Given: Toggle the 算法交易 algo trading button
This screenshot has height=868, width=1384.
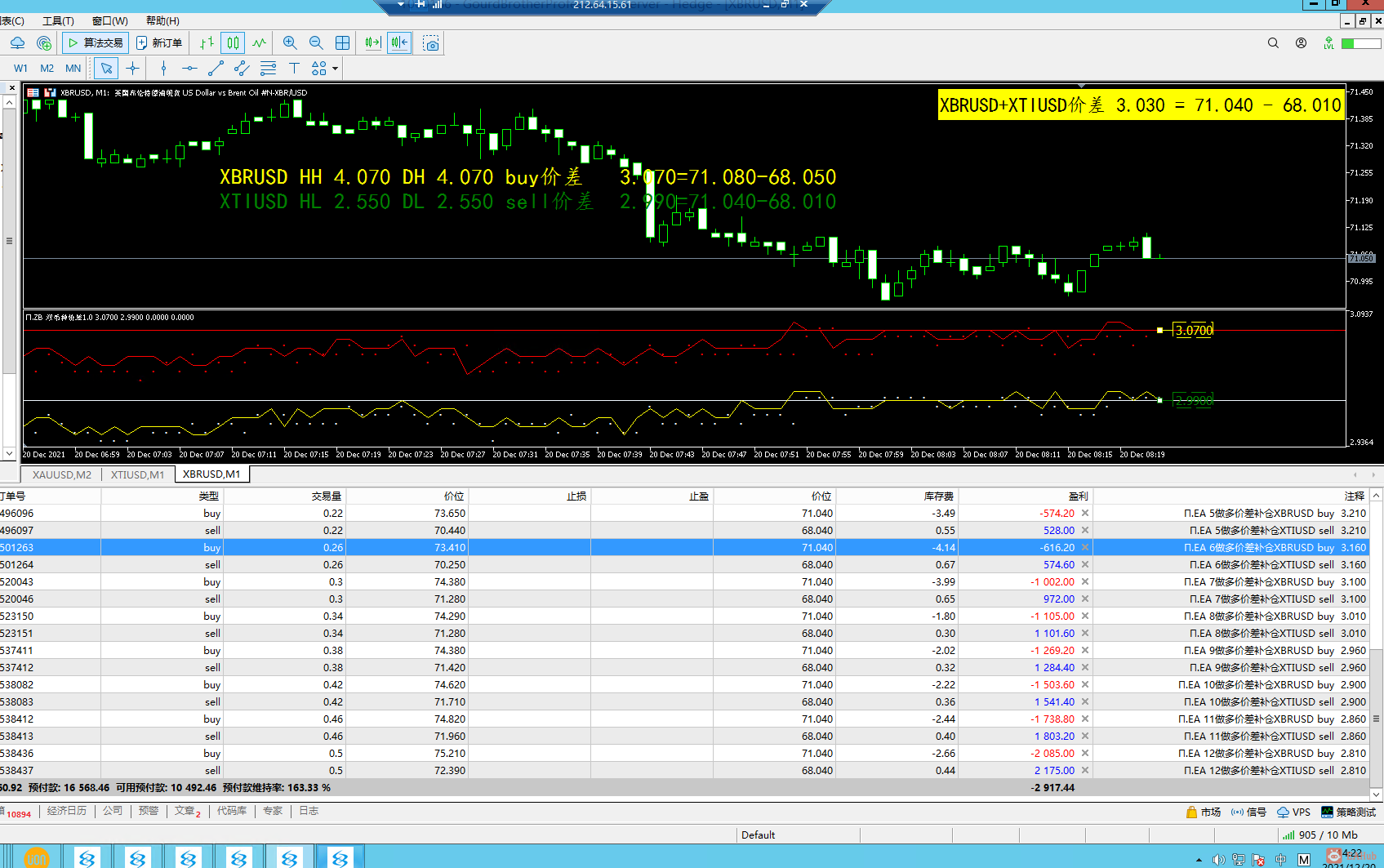Looking at the screenshot, I should pos(96,43).
